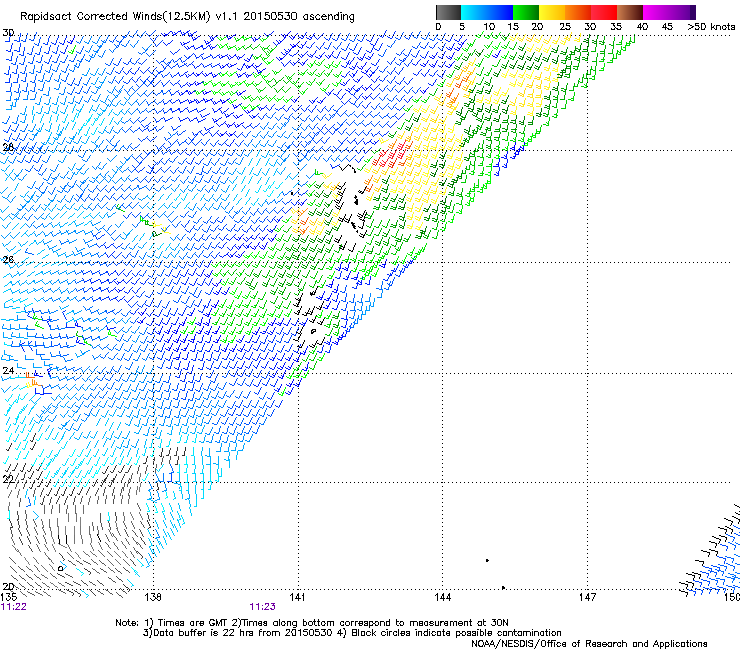Click the '40' legend scale label
The image size is (740, 650).
642,27
